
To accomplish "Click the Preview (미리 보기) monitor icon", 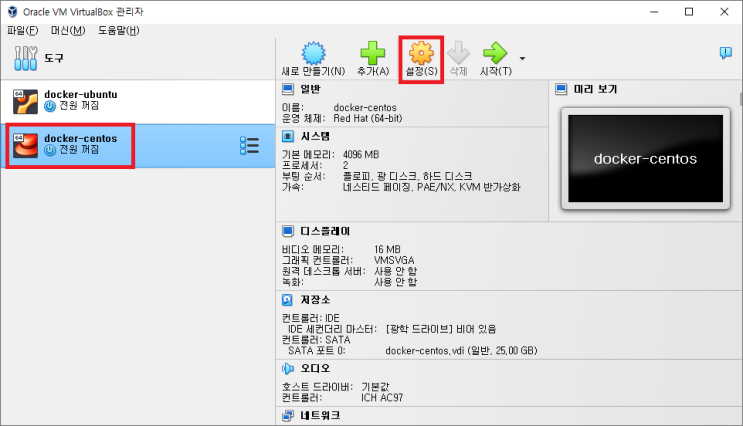I will pos(561,89).
